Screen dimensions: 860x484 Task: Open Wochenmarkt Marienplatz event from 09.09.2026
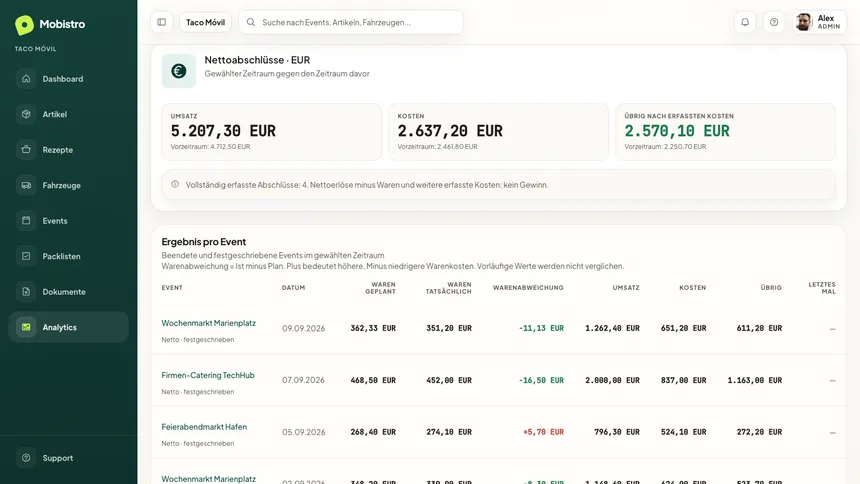pos(208,323)
